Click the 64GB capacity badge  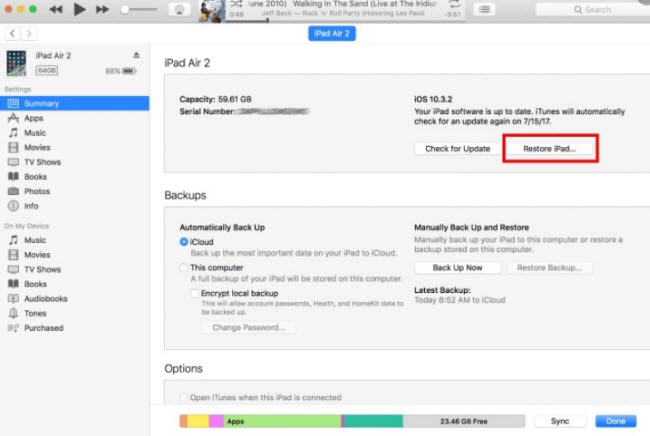(x=47, y=70)
